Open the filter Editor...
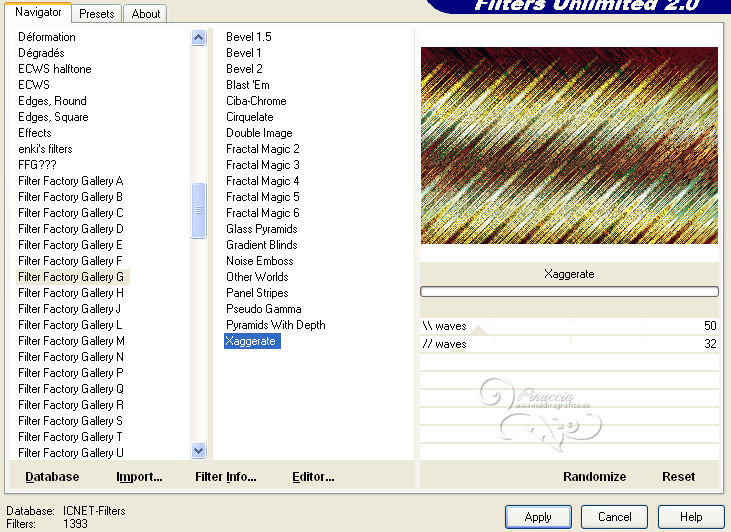 click(x=313, y=477)
